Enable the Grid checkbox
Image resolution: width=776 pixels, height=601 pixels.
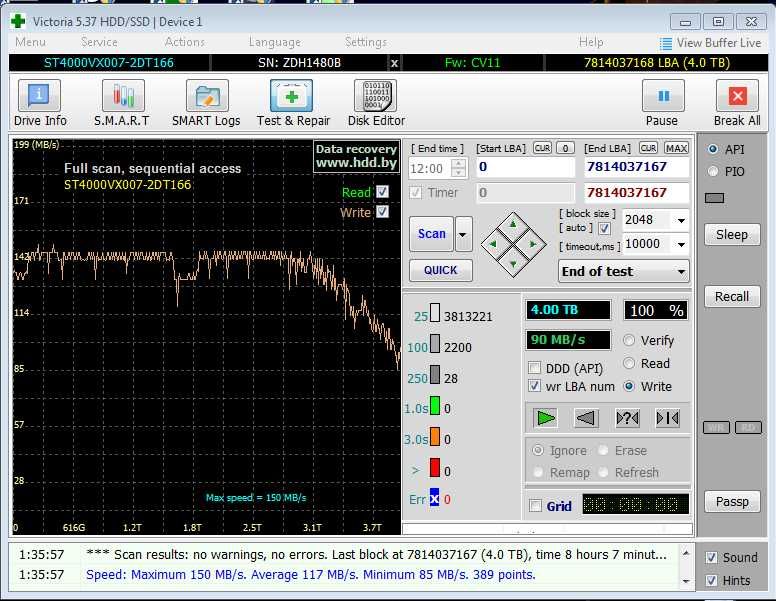pyautogui.click(x=535, y=506)
